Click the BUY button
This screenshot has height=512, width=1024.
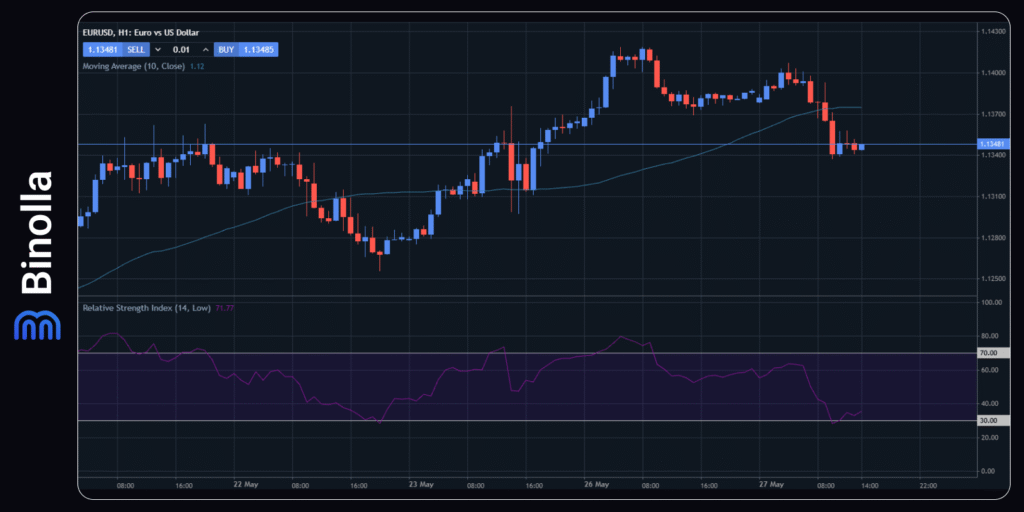226,49
